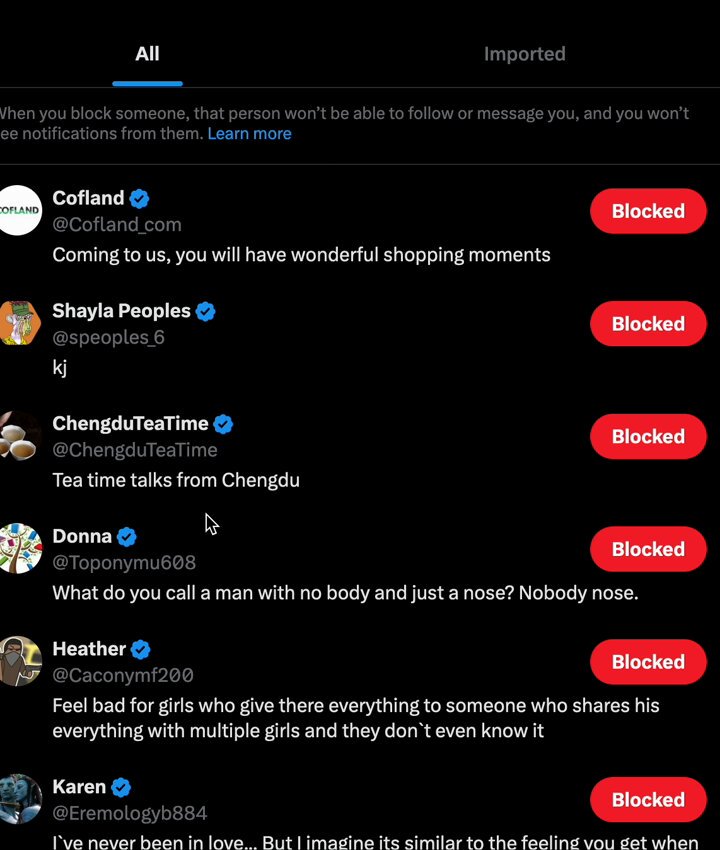Open the Learn more link

(249, 133)
